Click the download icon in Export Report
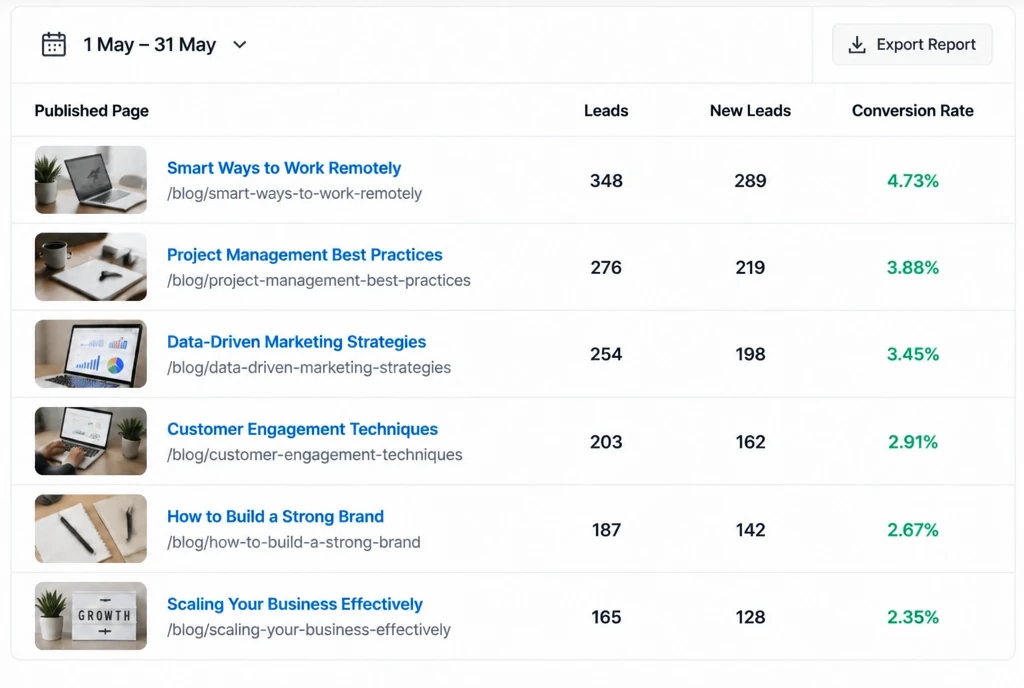1024x688 pixels. click(x=857, y=44)
